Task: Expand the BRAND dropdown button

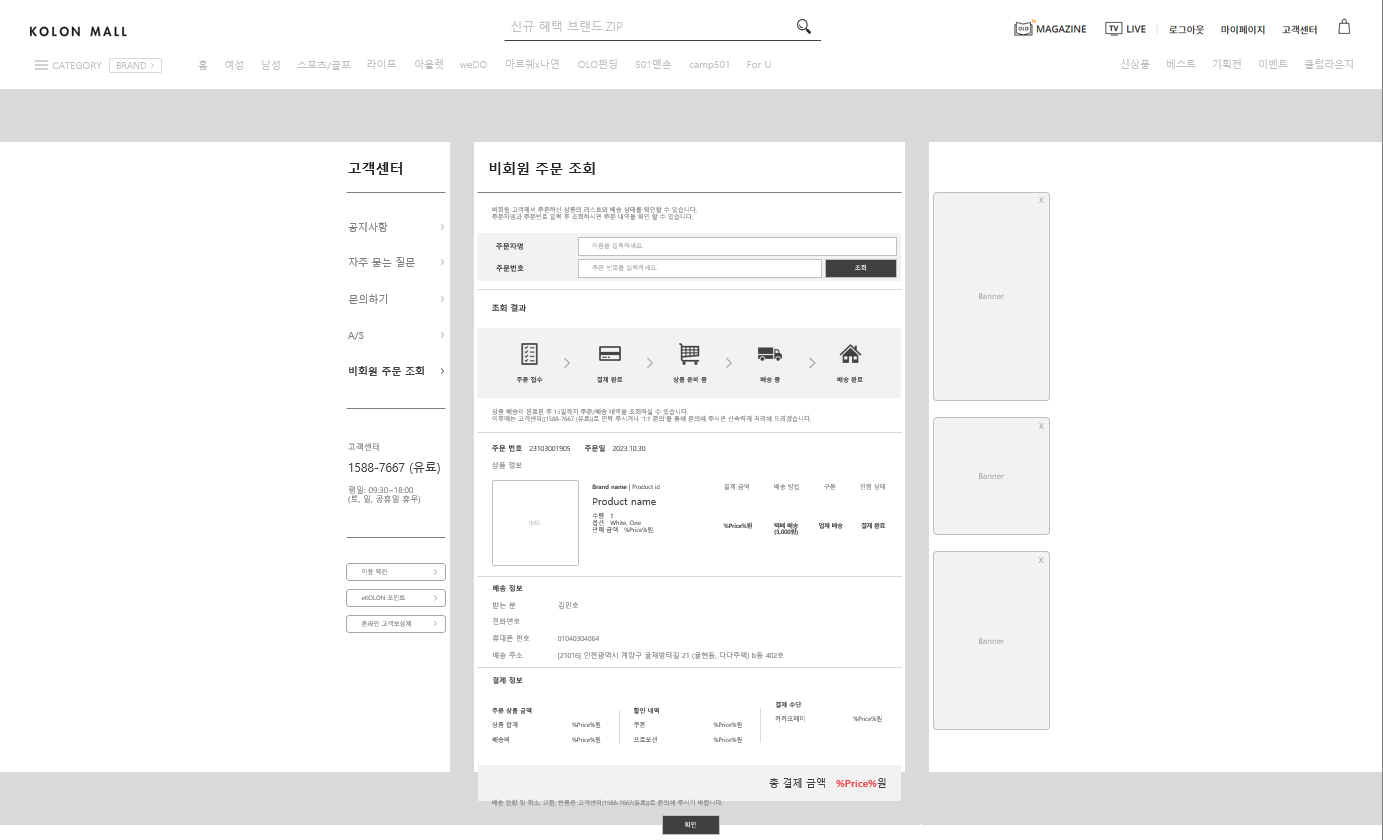Action: 135,66
